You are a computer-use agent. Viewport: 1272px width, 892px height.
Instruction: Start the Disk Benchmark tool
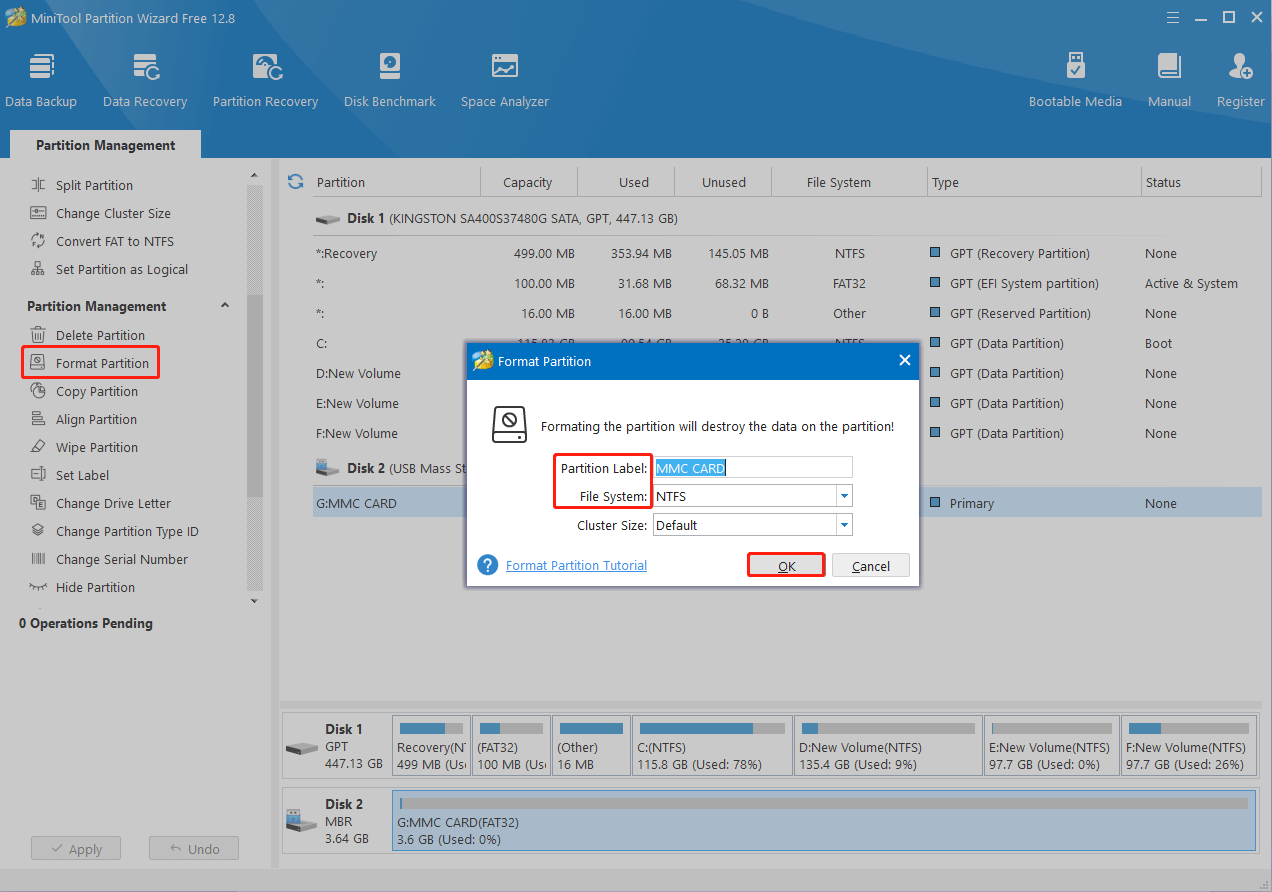(389, 78)
